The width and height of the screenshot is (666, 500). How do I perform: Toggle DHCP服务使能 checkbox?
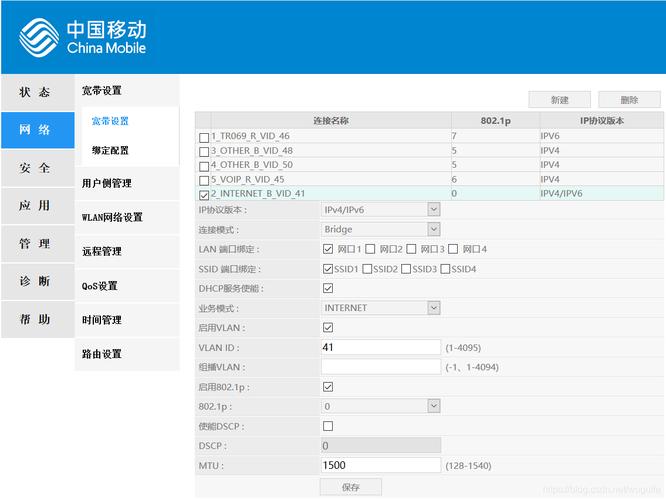tap(328, 288)
